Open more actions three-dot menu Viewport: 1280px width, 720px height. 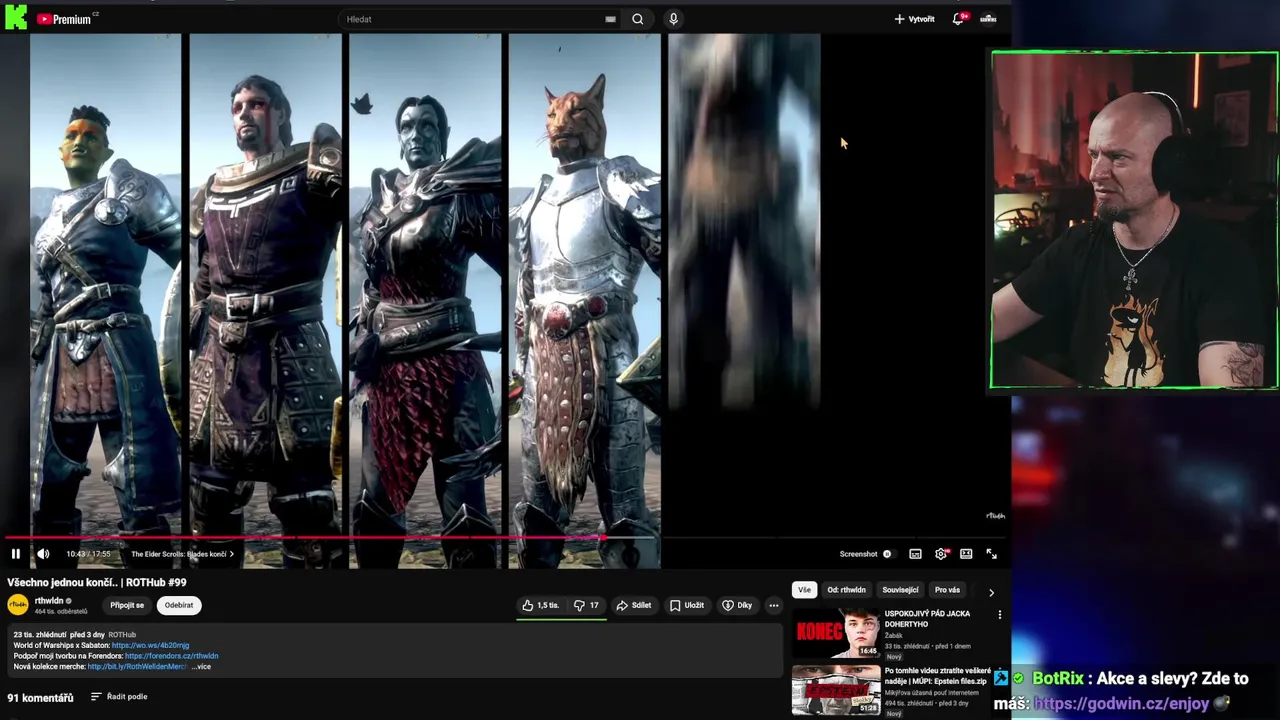pyautogui.click(x=773, y=605)
